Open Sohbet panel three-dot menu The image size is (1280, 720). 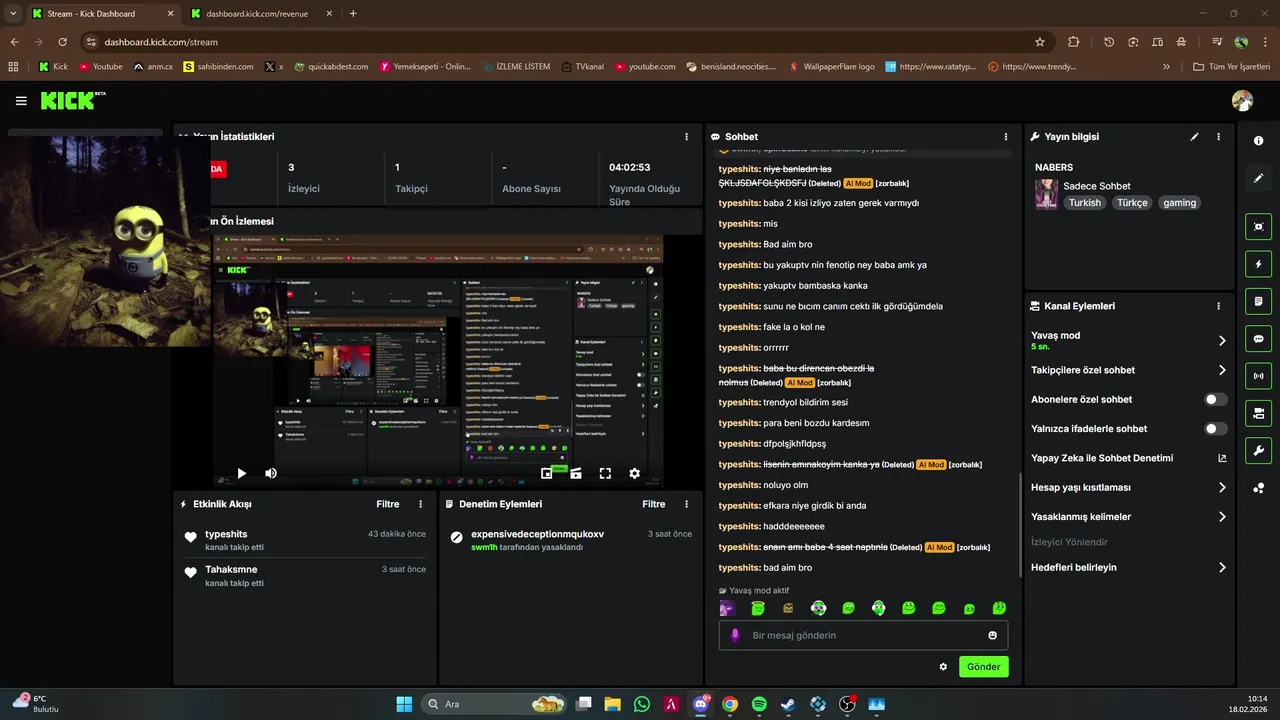tap(1006, 137)
